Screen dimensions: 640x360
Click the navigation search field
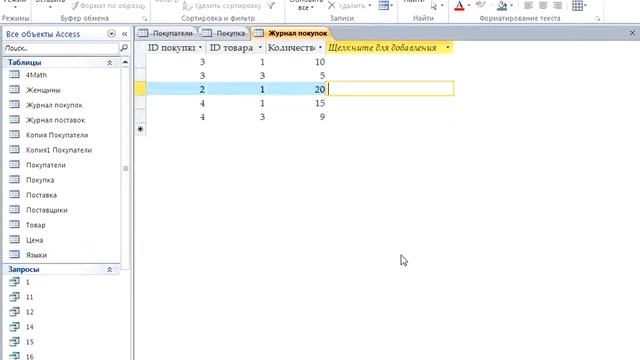60,48
